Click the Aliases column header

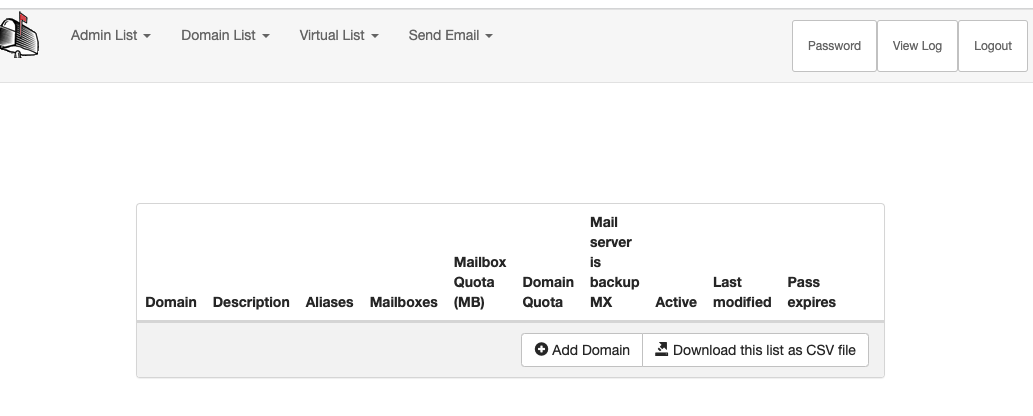tap(329, 302)
